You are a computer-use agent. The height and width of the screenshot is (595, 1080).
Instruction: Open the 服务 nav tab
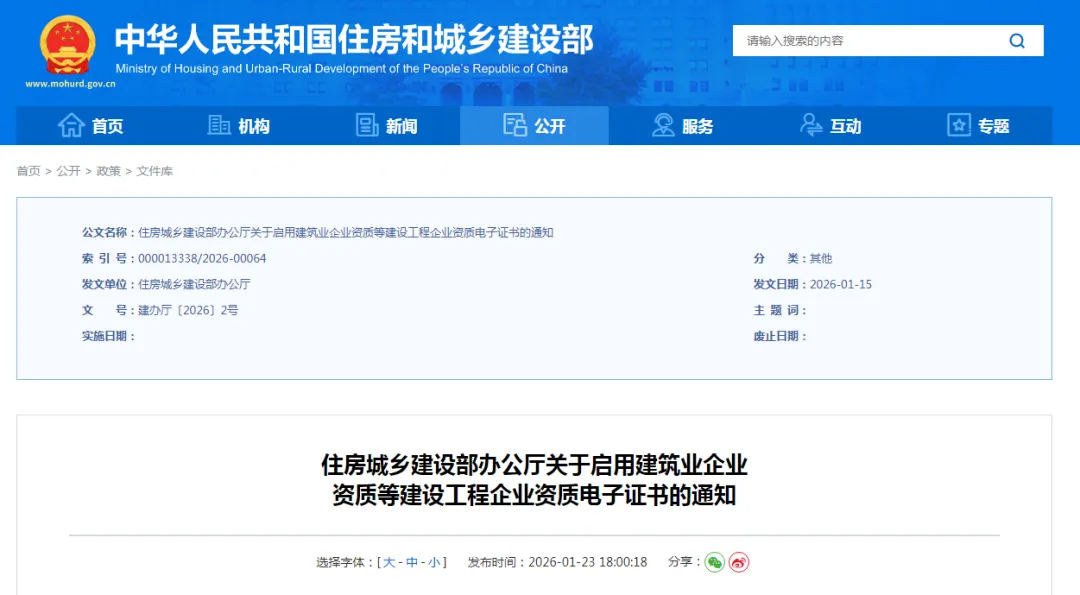coord(683,126)
